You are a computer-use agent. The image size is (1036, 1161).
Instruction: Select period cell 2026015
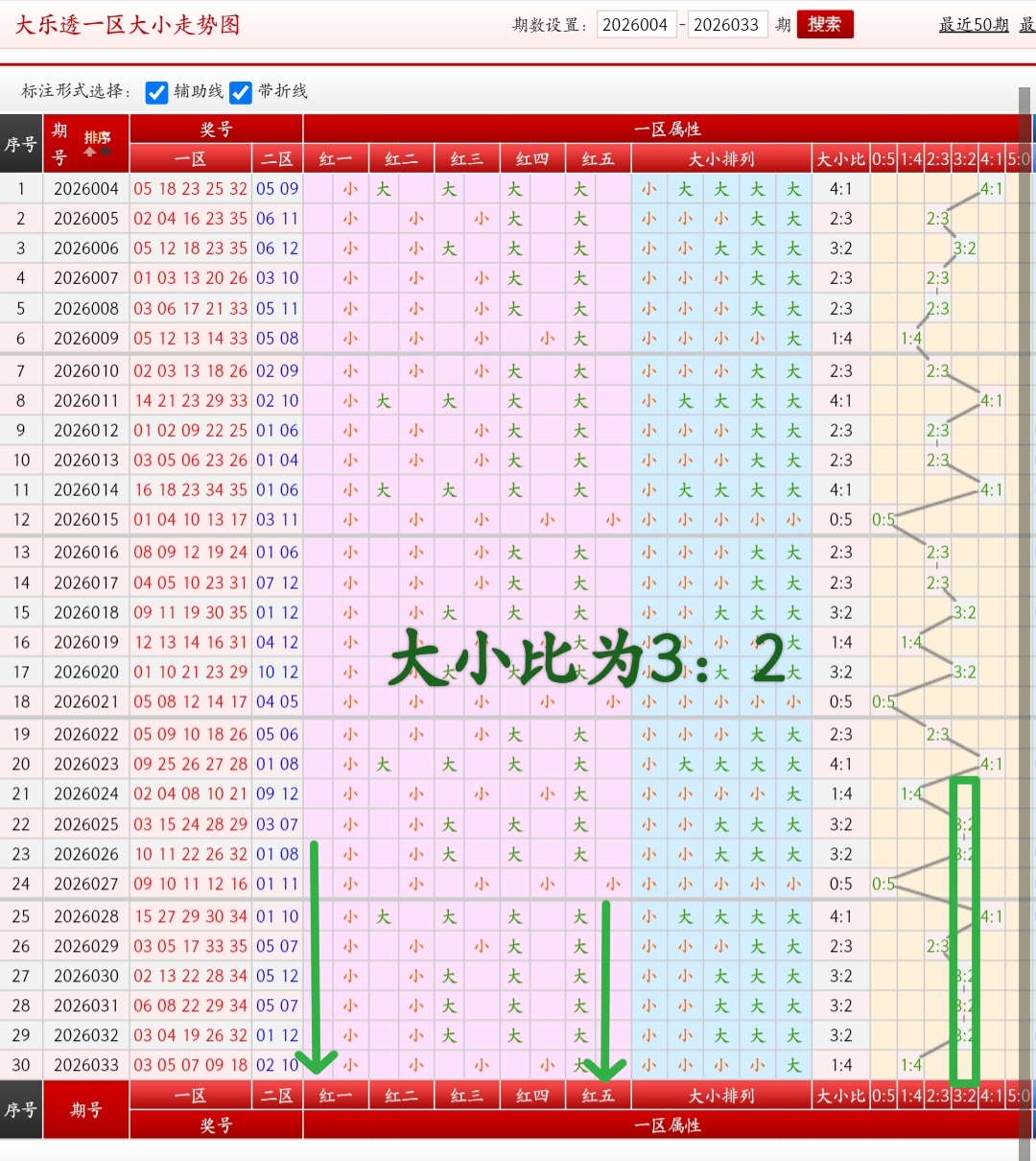coord(86,519)
